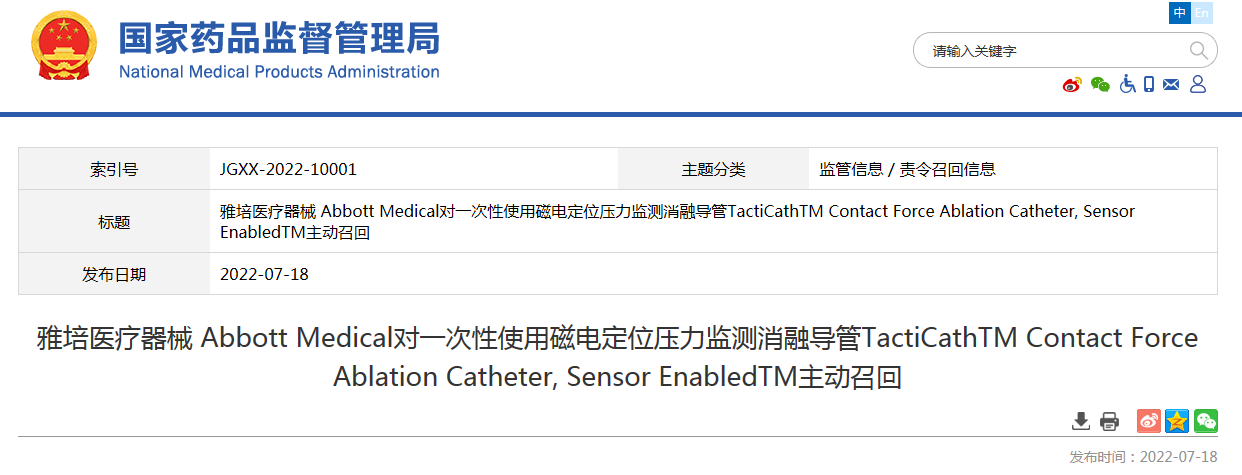Open the header mail envelope icon

click(x=1171, y=85)
